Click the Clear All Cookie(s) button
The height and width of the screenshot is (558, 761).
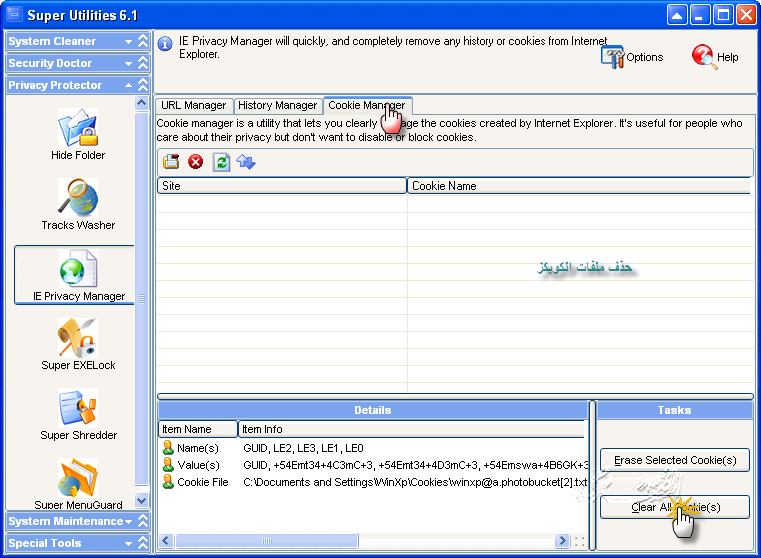pyautogui.click(x=675, y=507)
